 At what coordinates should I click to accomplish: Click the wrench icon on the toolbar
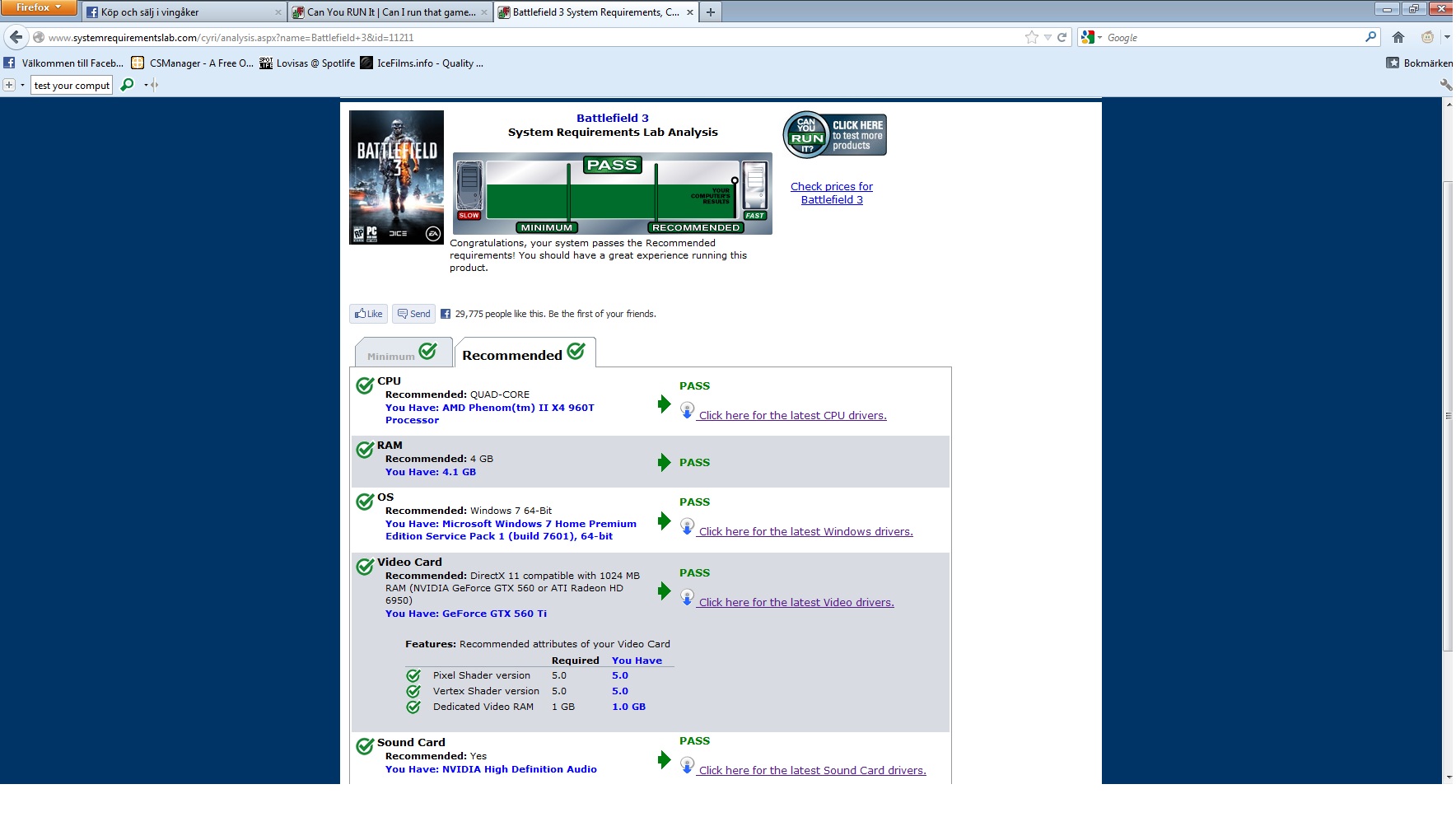click(1445, 85)
